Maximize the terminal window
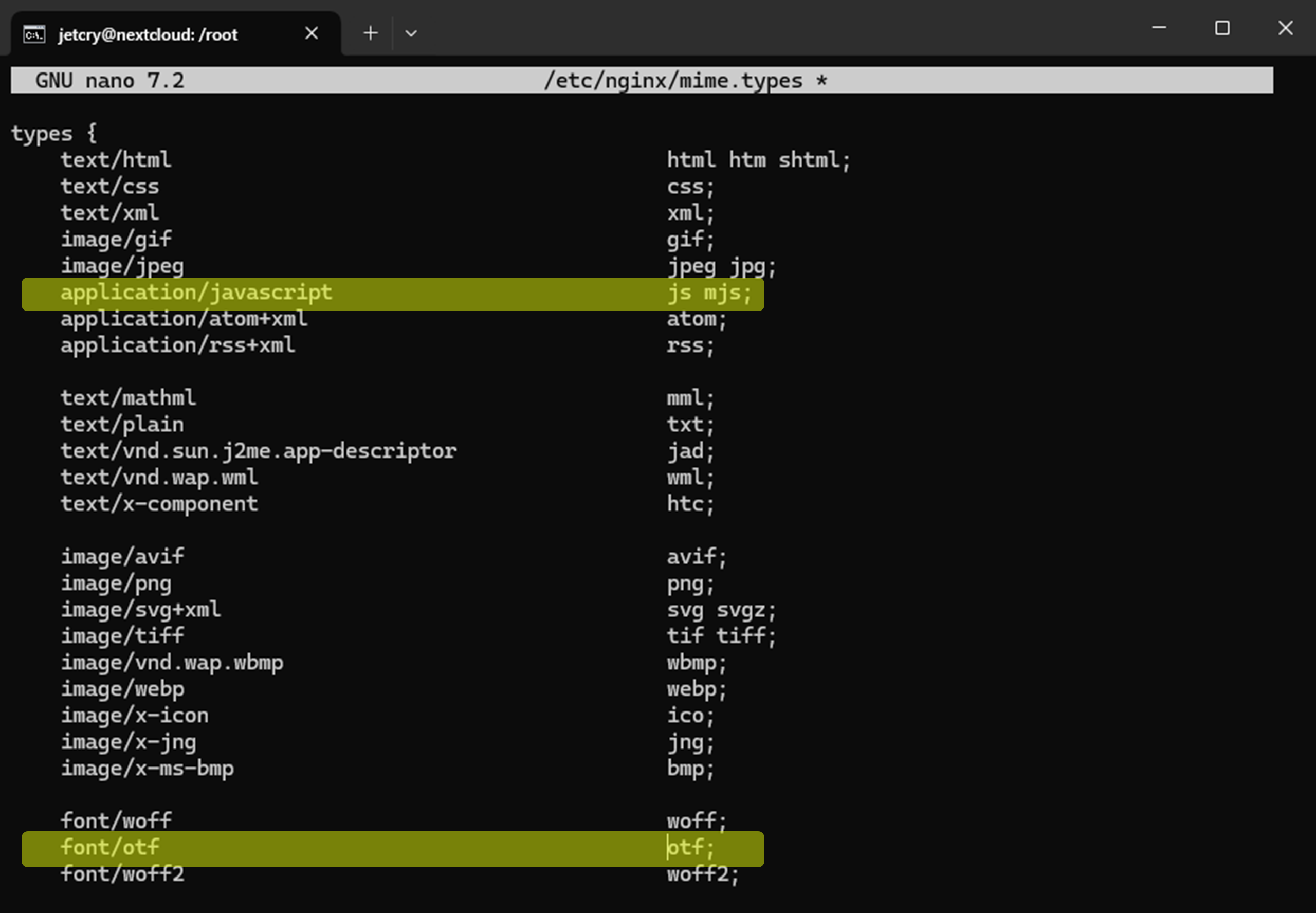 click(1222, 27)
